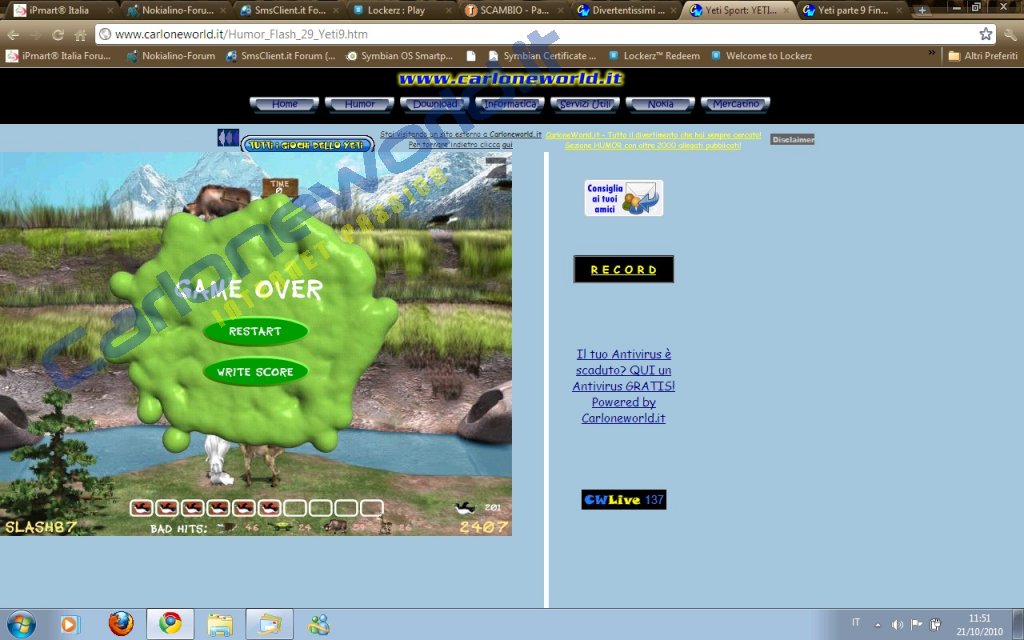Click the Download site menu button
This screenshot has width=1024, height=640.
point(434,104)
